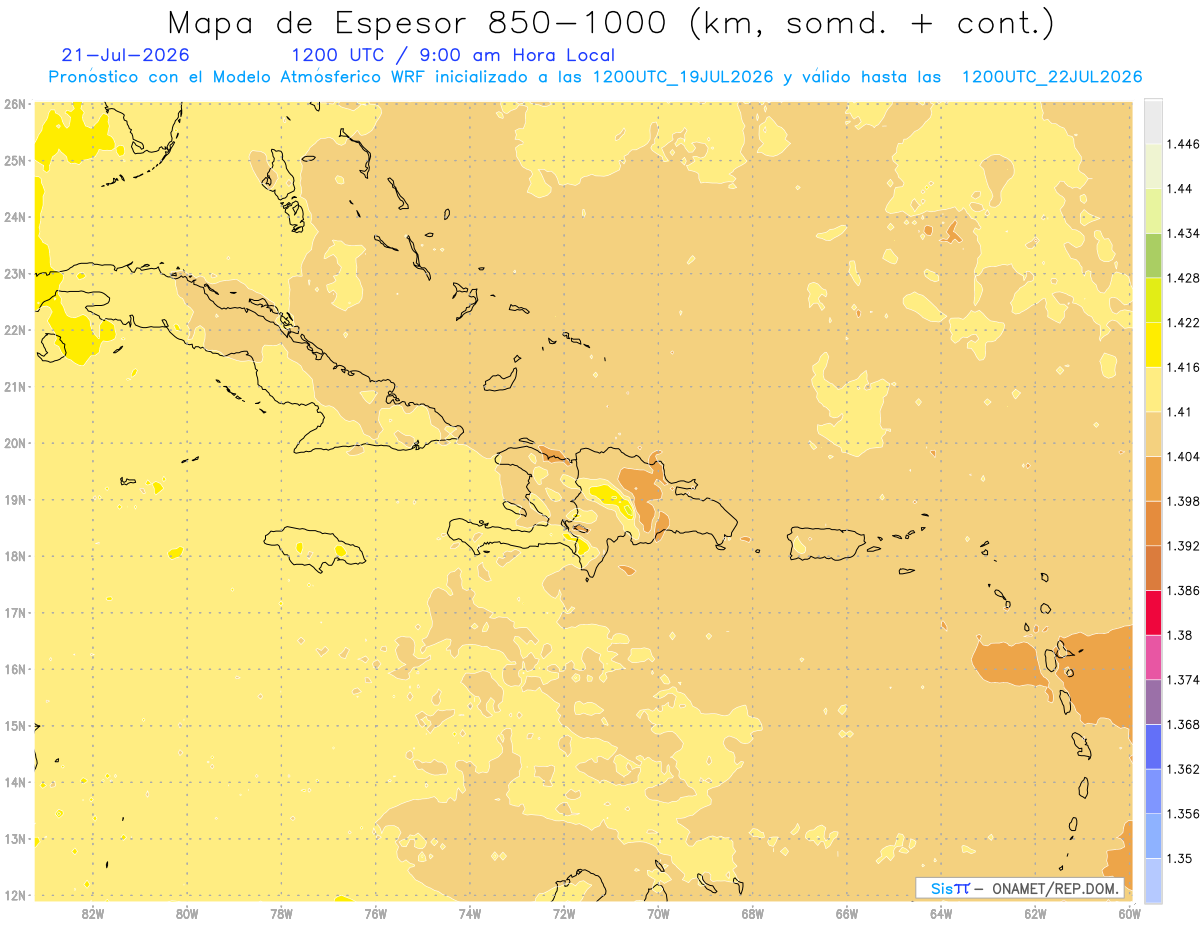Viewport: 1200px width, 927px height.
Task: Click the legend value "1.356"
Action: (1183, 813)
